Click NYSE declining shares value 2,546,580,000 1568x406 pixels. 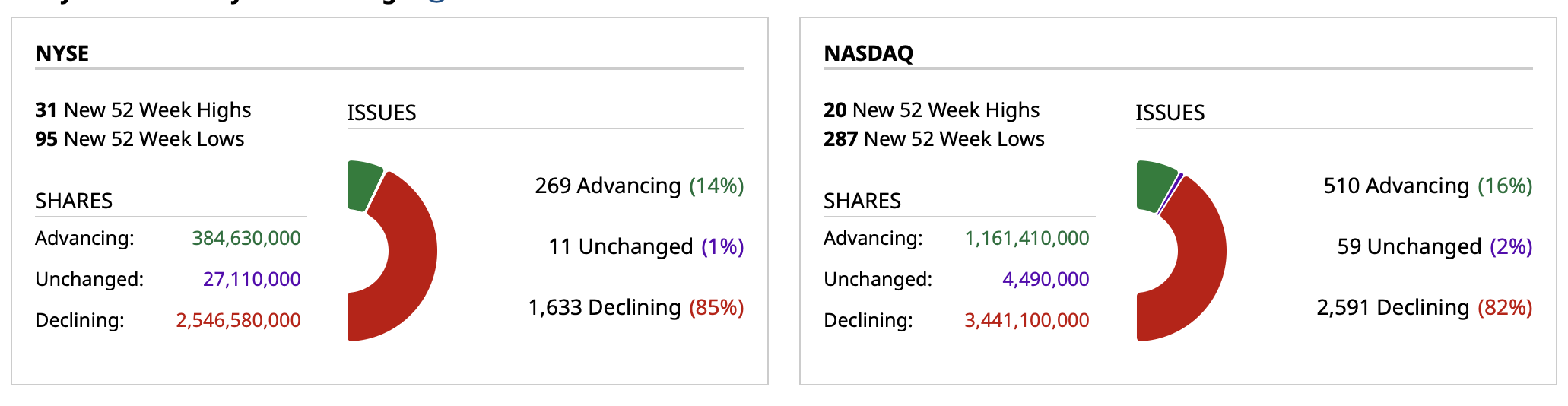tap(238, 320)
